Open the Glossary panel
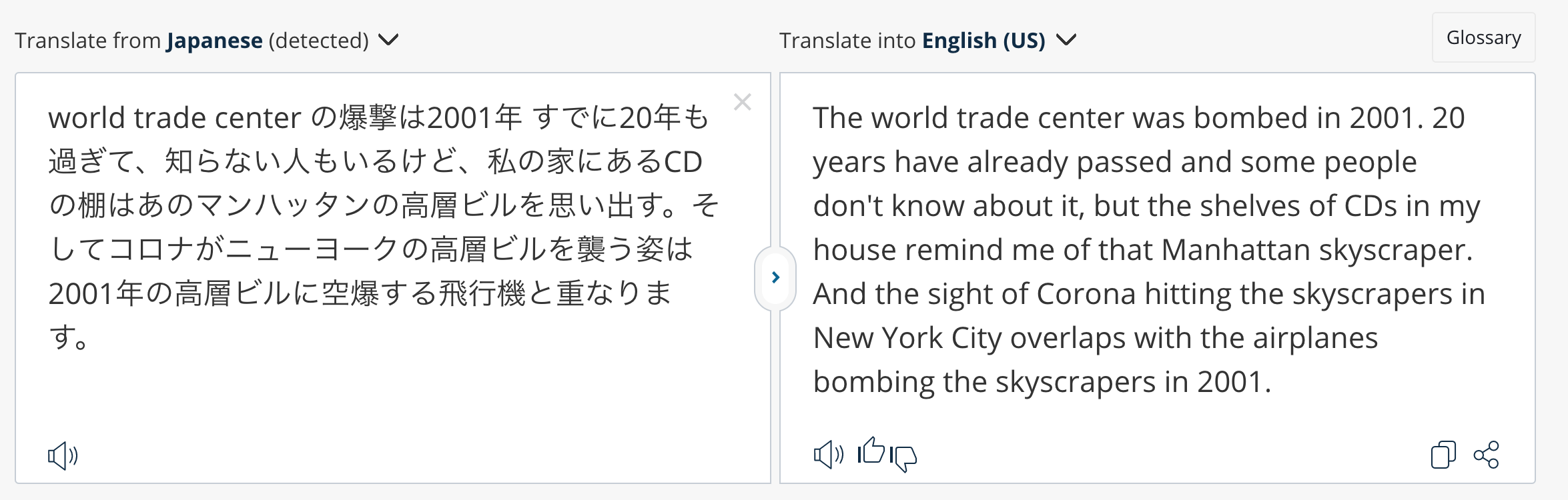 tap(1483, 37)
